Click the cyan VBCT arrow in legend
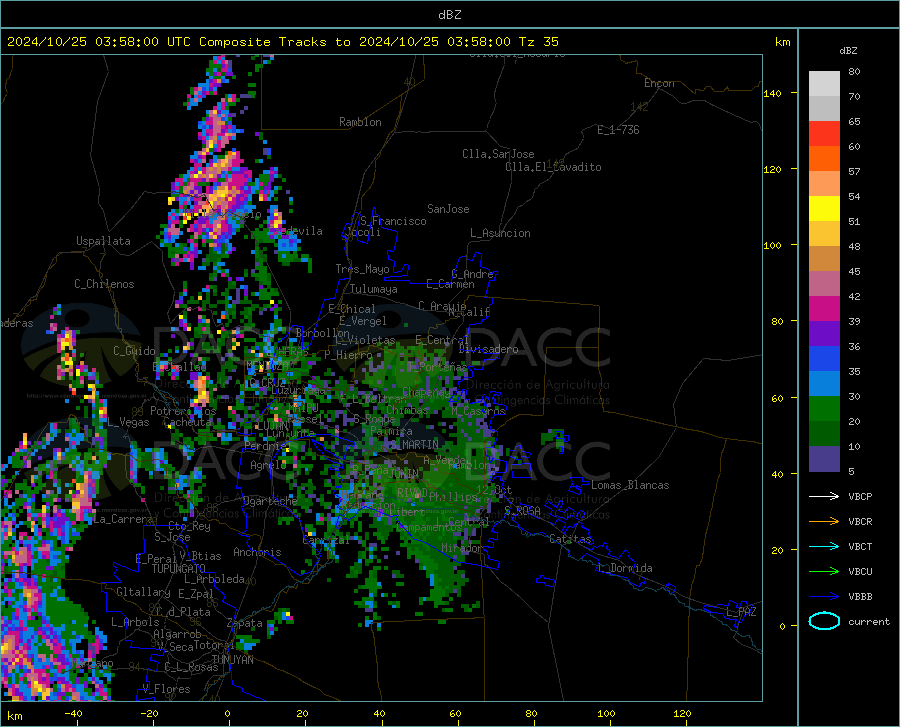This screenshot has height=727, width=900. point(824,546)
